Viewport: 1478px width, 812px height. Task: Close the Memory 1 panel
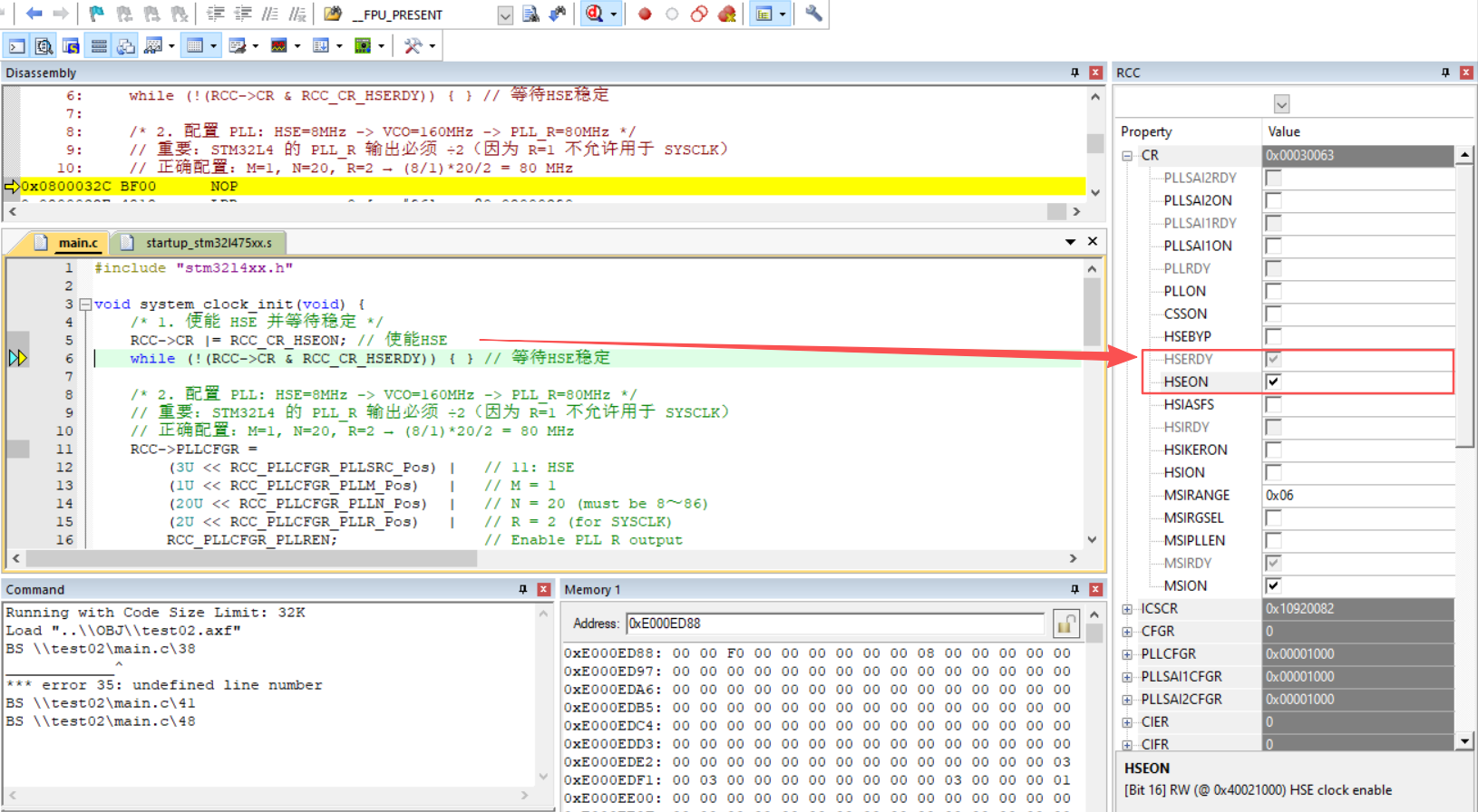(1095, 589)
